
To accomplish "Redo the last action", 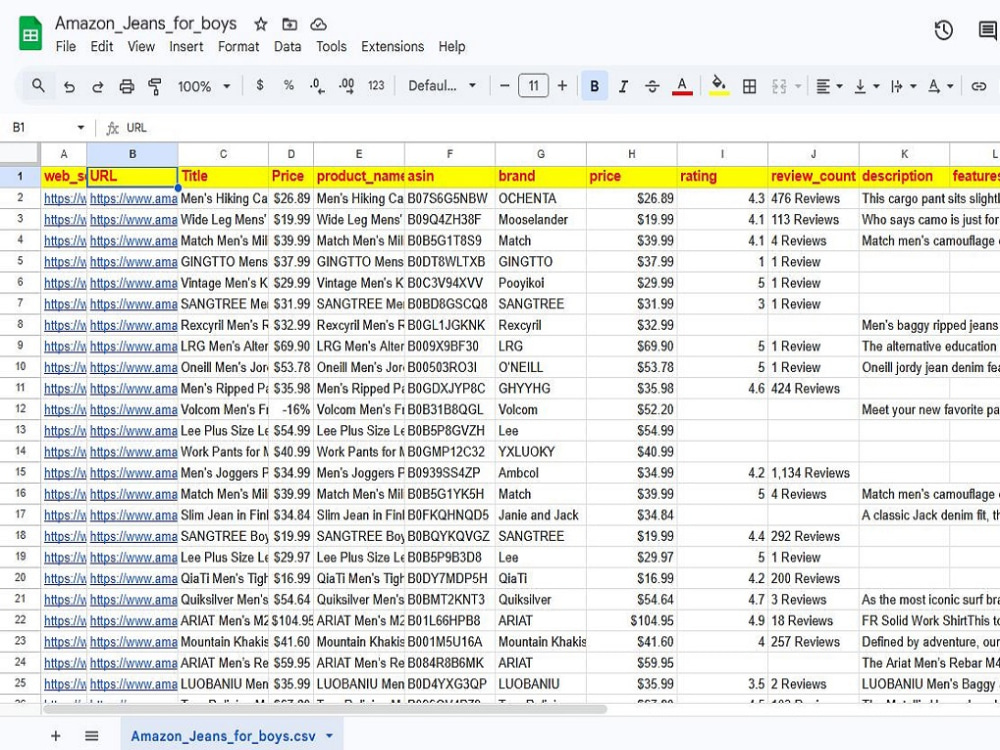I will (x=98, y=86).
